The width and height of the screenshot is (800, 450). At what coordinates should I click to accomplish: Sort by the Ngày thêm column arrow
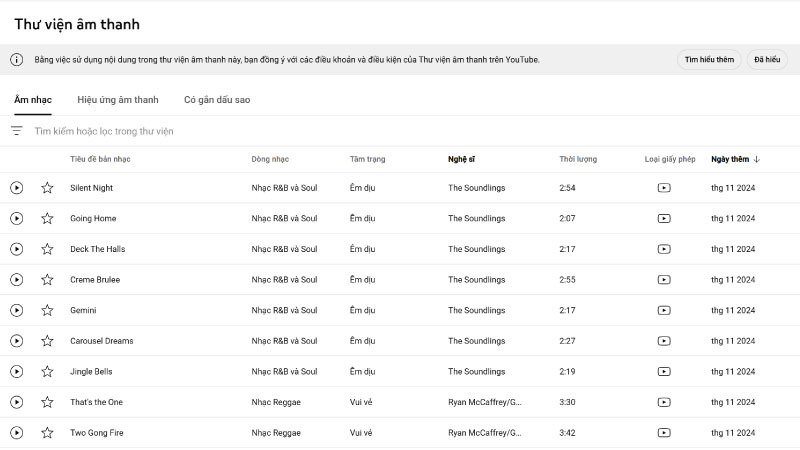click(757, 159)
